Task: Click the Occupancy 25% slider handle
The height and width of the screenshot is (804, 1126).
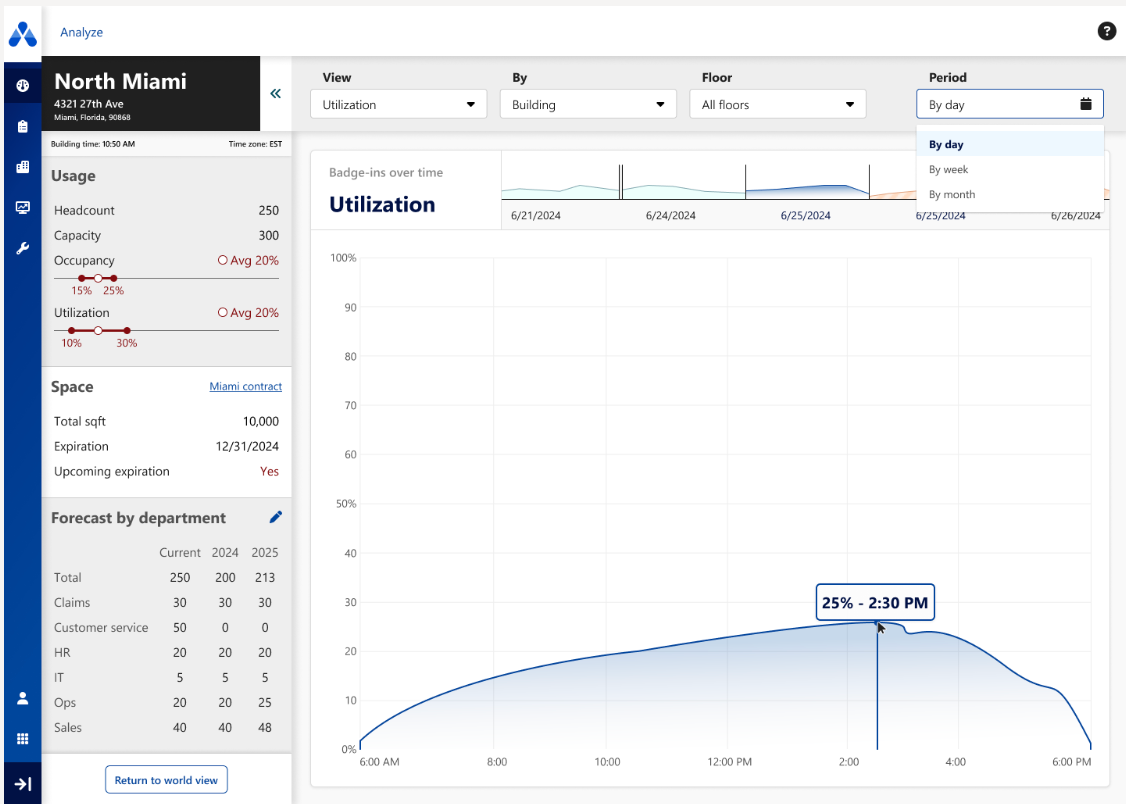Action: [x=113, y=278]
